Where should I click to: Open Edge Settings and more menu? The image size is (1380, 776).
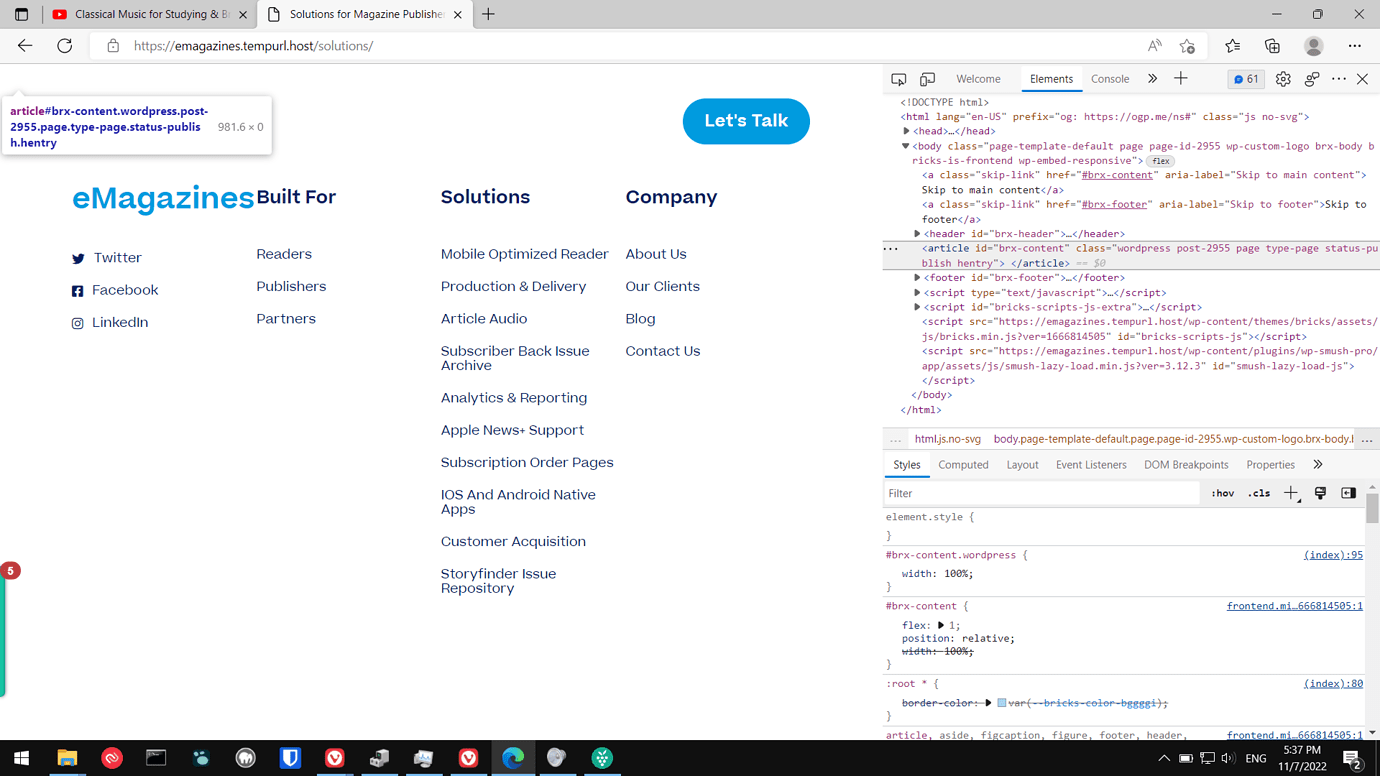pos(1355,46)
